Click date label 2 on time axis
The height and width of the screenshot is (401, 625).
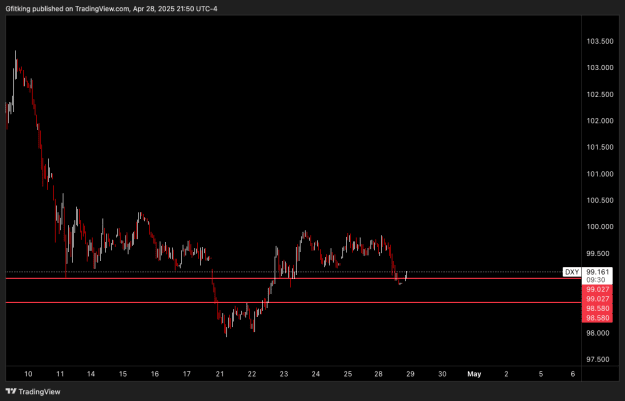(506, 374)
